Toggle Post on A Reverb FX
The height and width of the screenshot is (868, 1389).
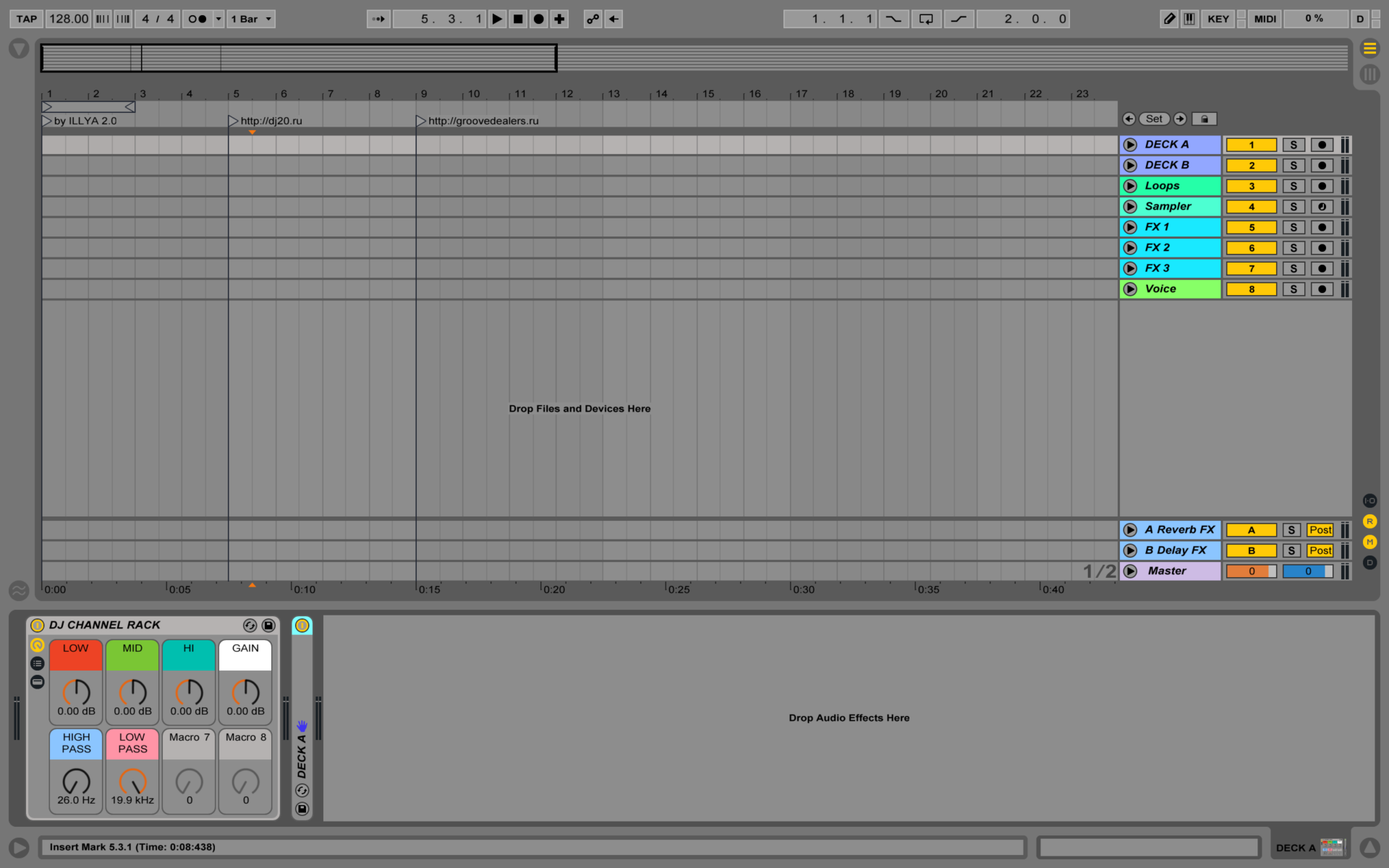click(1320, 530)
